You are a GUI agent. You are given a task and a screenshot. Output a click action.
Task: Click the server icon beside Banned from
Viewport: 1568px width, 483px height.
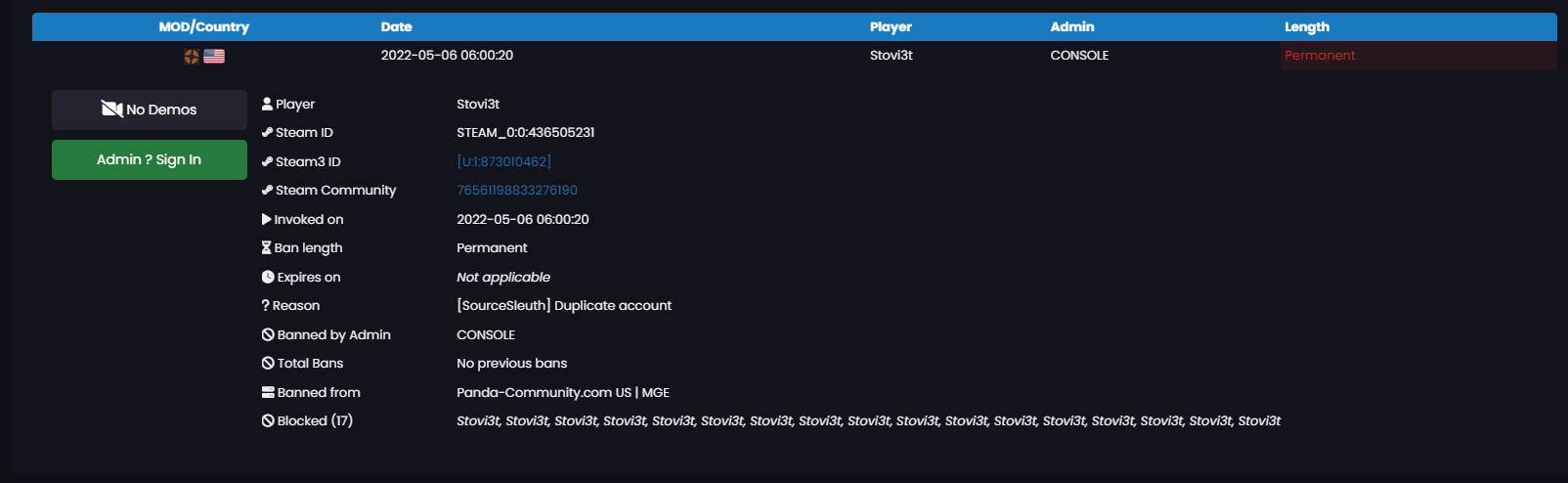(268, 393)
